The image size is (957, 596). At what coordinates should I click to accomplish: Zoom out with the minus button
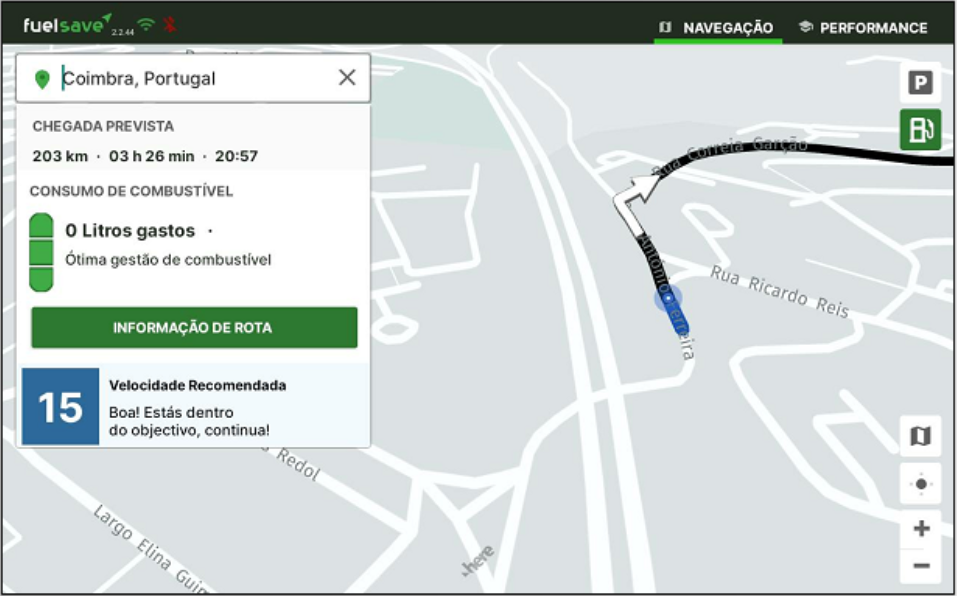point(920,566)
